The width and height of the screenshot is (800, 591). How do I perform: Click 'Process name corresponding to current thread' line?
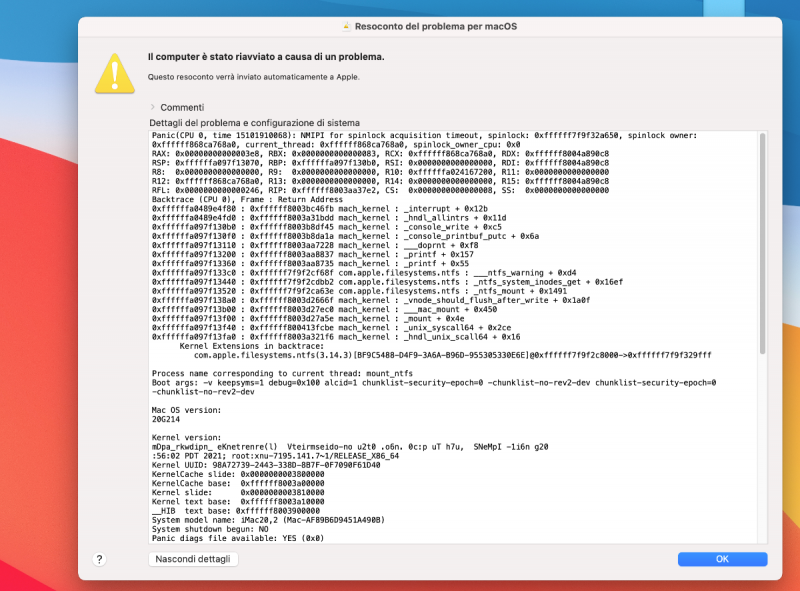[x=282, y=374]
